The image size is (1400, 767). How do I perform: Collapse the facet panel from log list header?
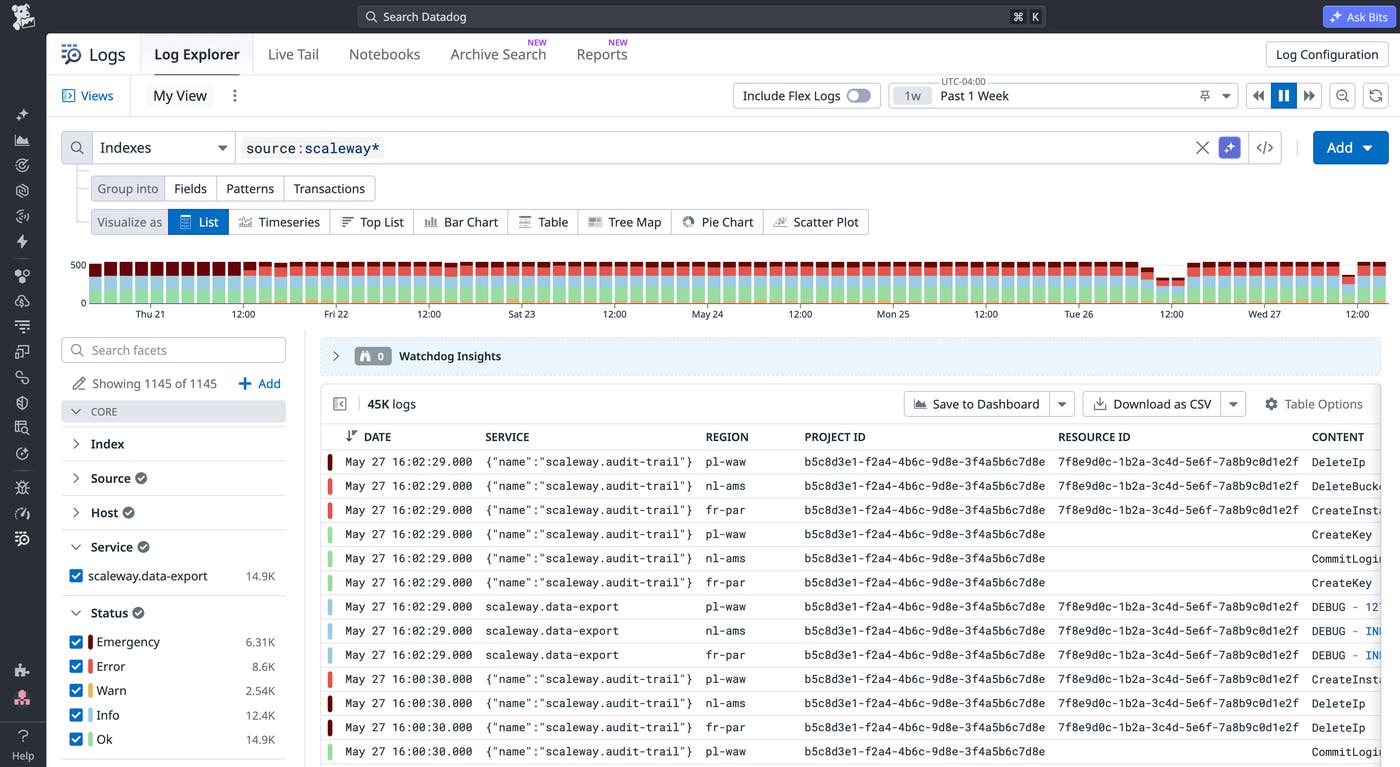[340, 404]
